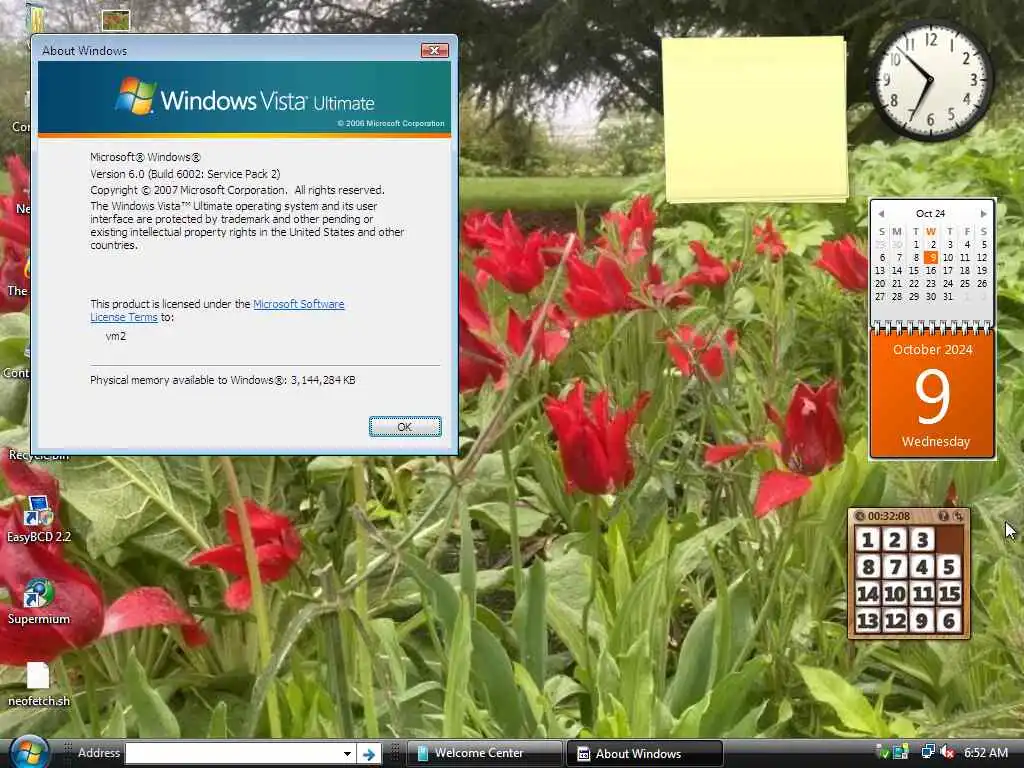Click puzzle tile 4

pyautogui.click(x=922, y=567)
